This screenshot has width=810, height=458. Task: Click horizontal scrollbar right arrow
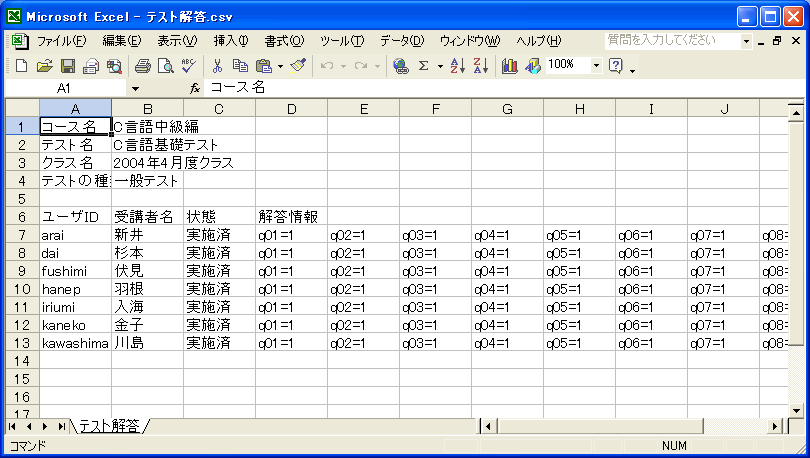coord(774,427)
